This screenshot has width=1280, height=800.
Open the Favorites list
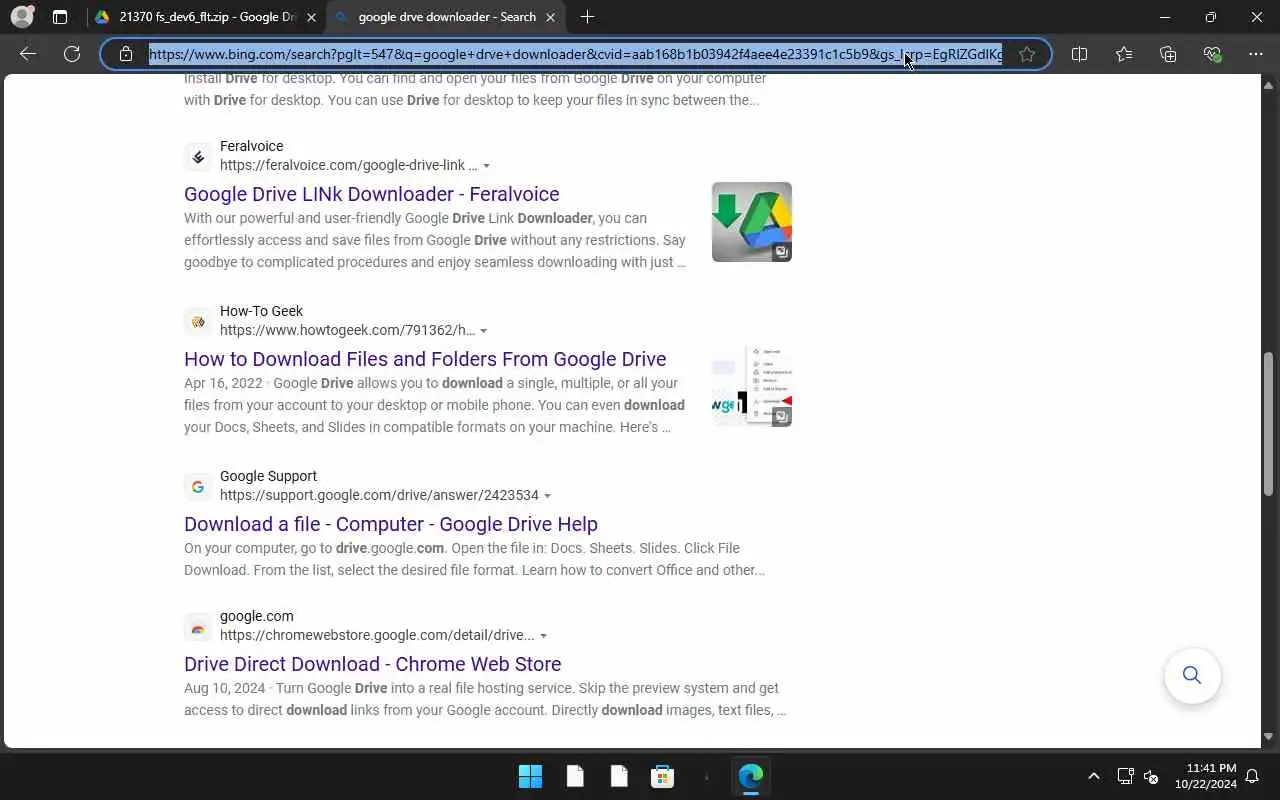1124,54
